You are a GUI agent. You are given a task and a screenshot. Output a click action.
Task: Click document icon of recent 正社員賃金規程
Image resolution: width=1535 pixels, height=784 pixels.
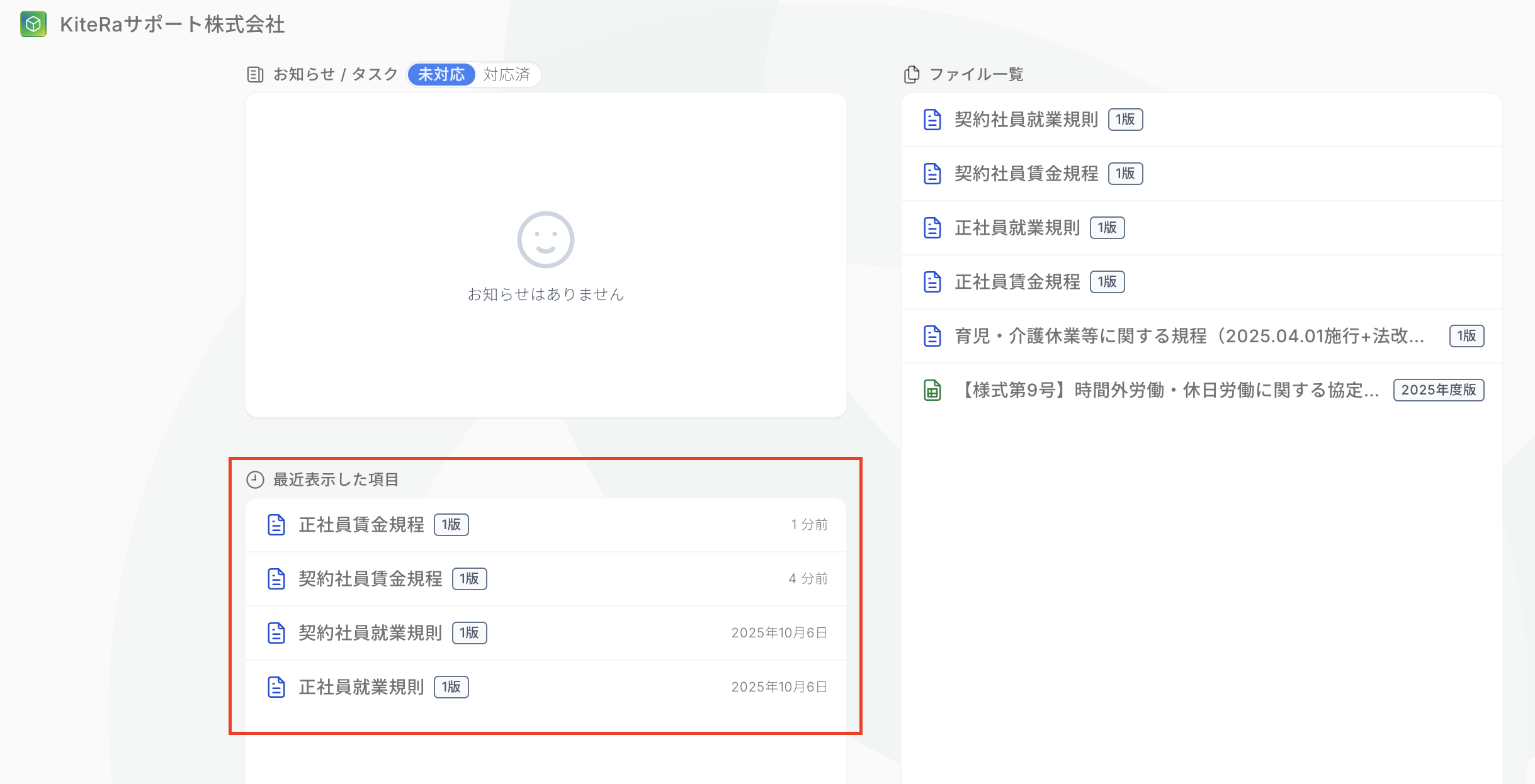[x=276, y=525]
